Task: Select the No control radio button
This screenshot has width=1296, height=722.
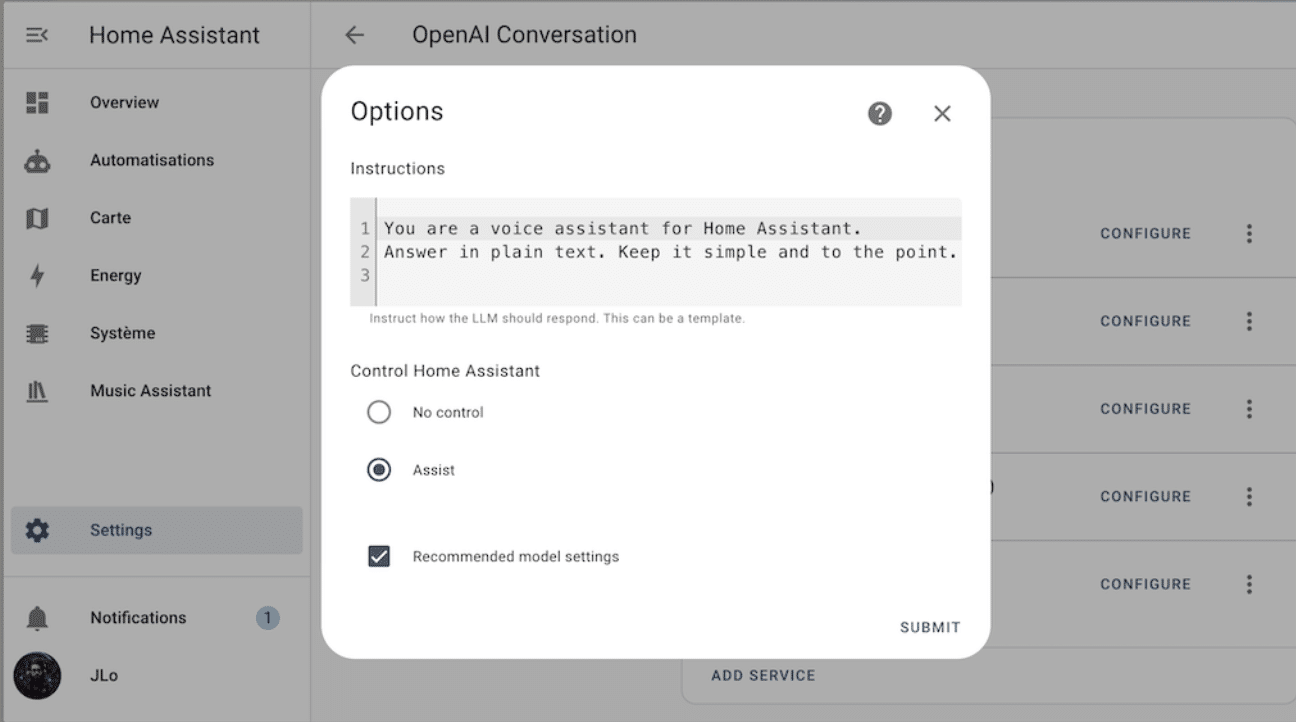Action: [379, 412]
